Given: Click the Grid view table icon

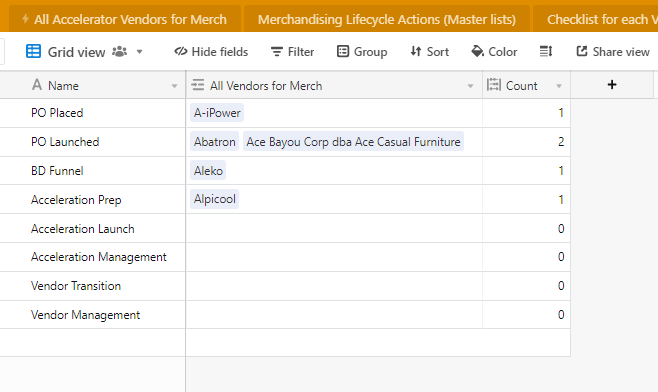Looking at the screenshot, I should tap(34, 51).
